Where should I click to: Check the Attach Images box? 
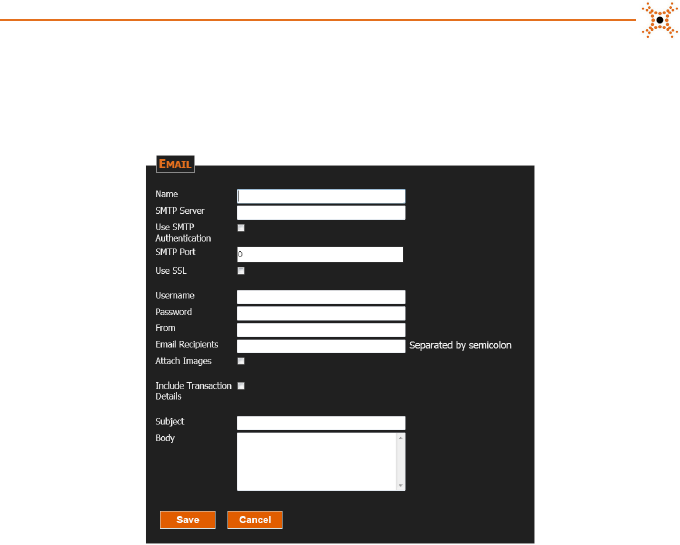tap(241, 361)
